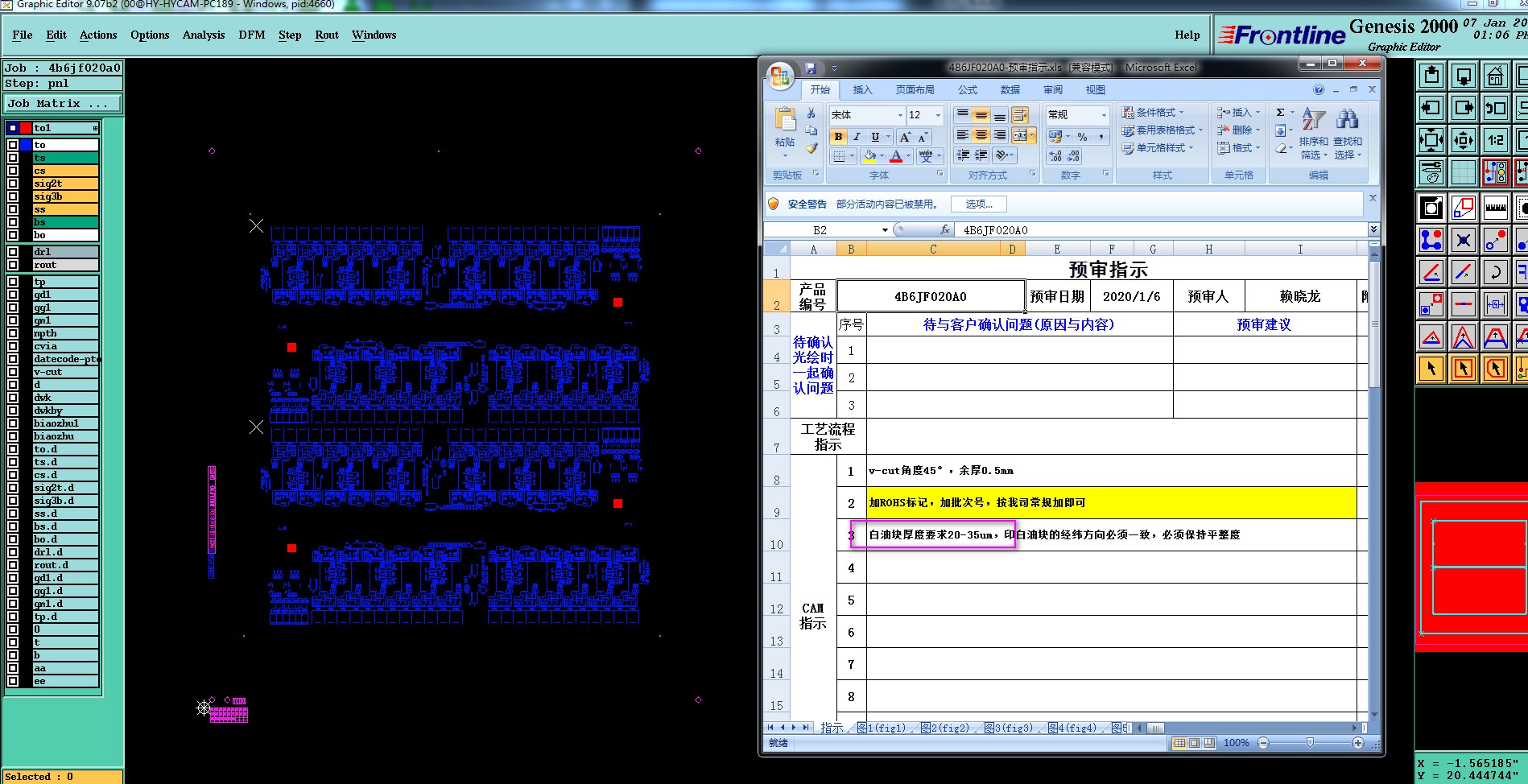Toggle the 'cs' layer checkbox
The height and width of the screenshot is (784, 1528).
coord(13,171)
